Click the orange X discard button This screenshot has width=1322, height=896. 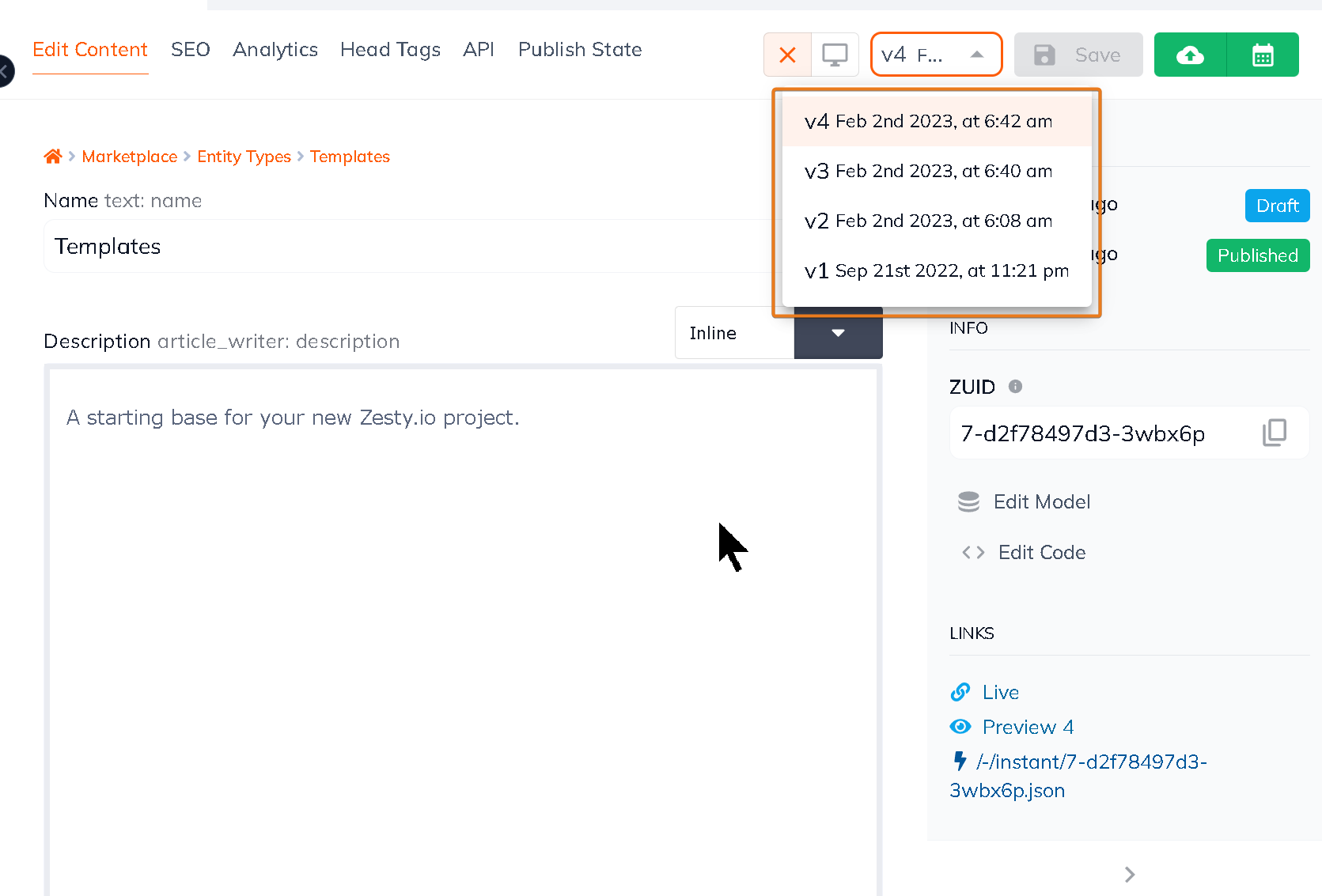click(x=787, y=55)
